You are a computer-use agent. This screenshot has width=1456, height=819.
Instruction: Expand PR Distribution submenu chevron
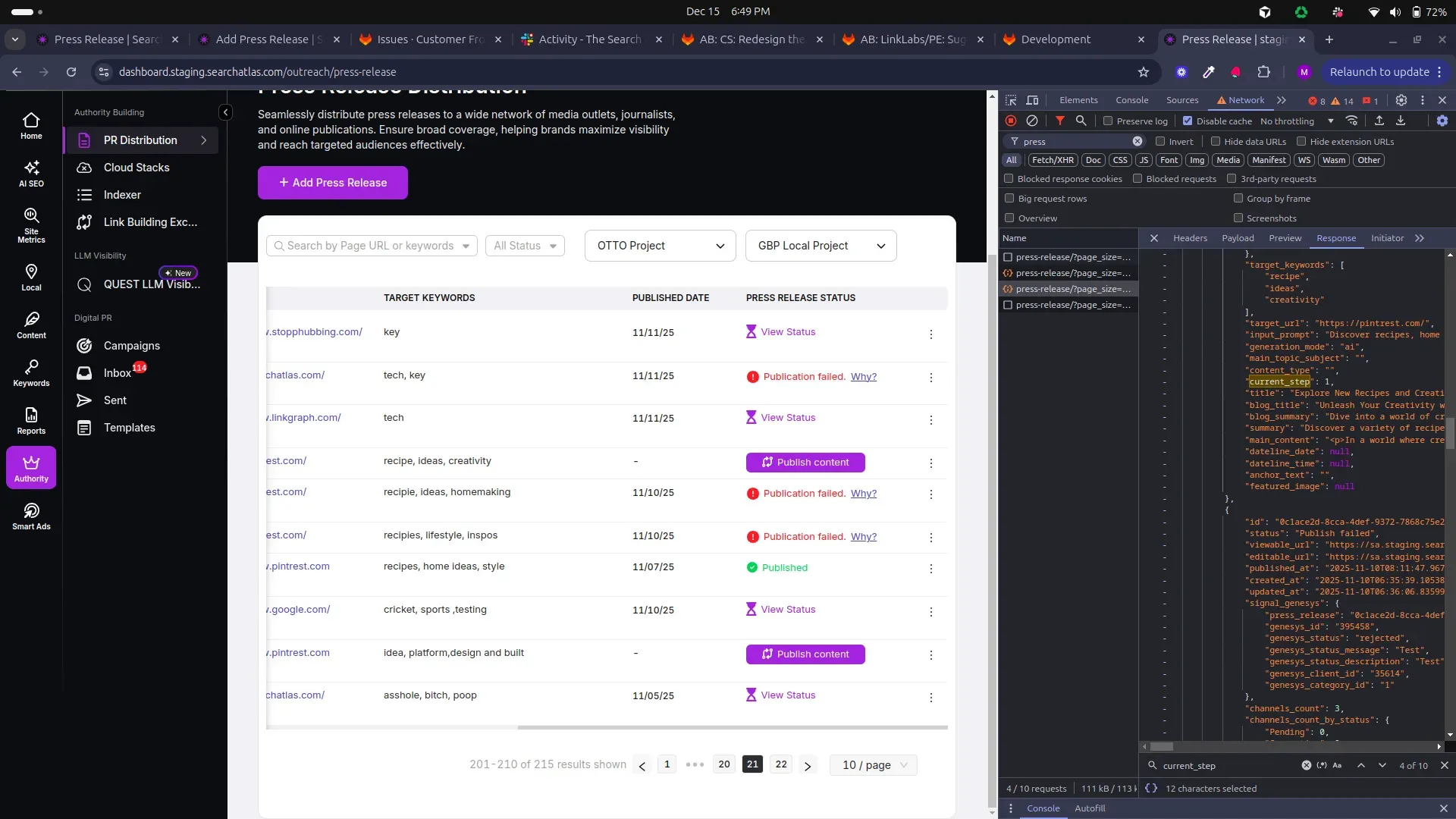pos(204,140)
